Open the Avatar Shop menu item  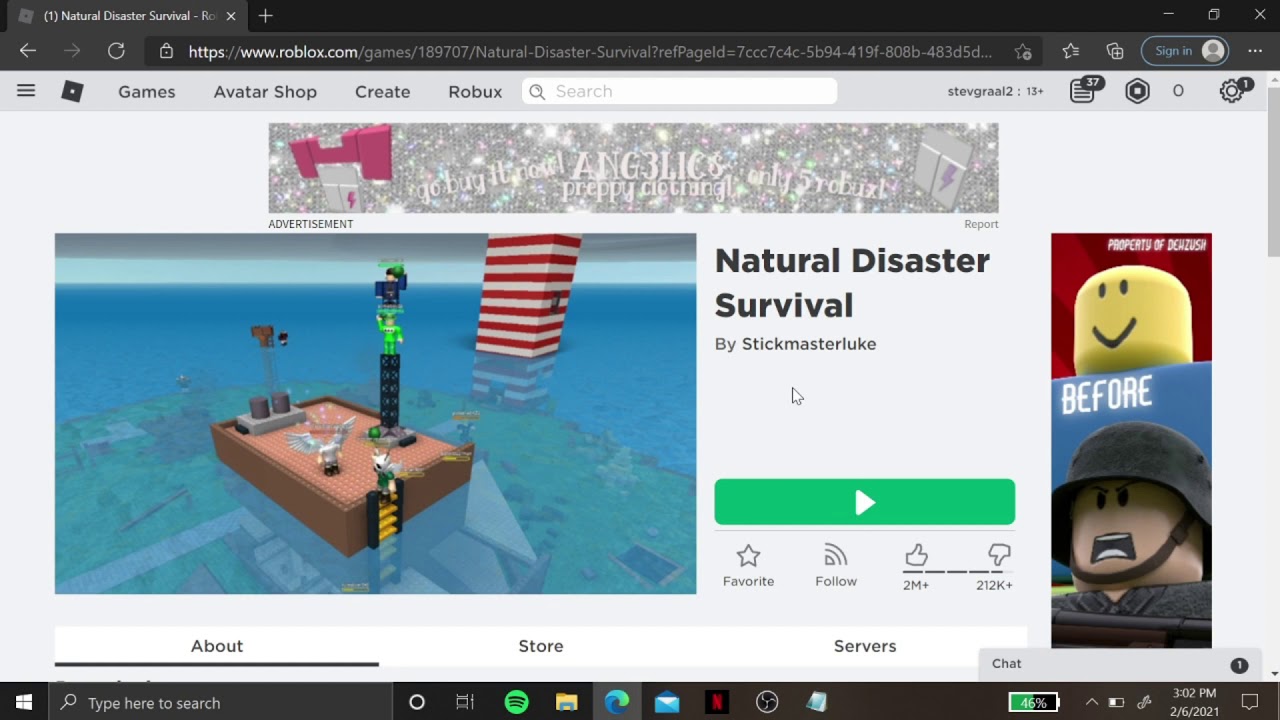coord(265,91)
